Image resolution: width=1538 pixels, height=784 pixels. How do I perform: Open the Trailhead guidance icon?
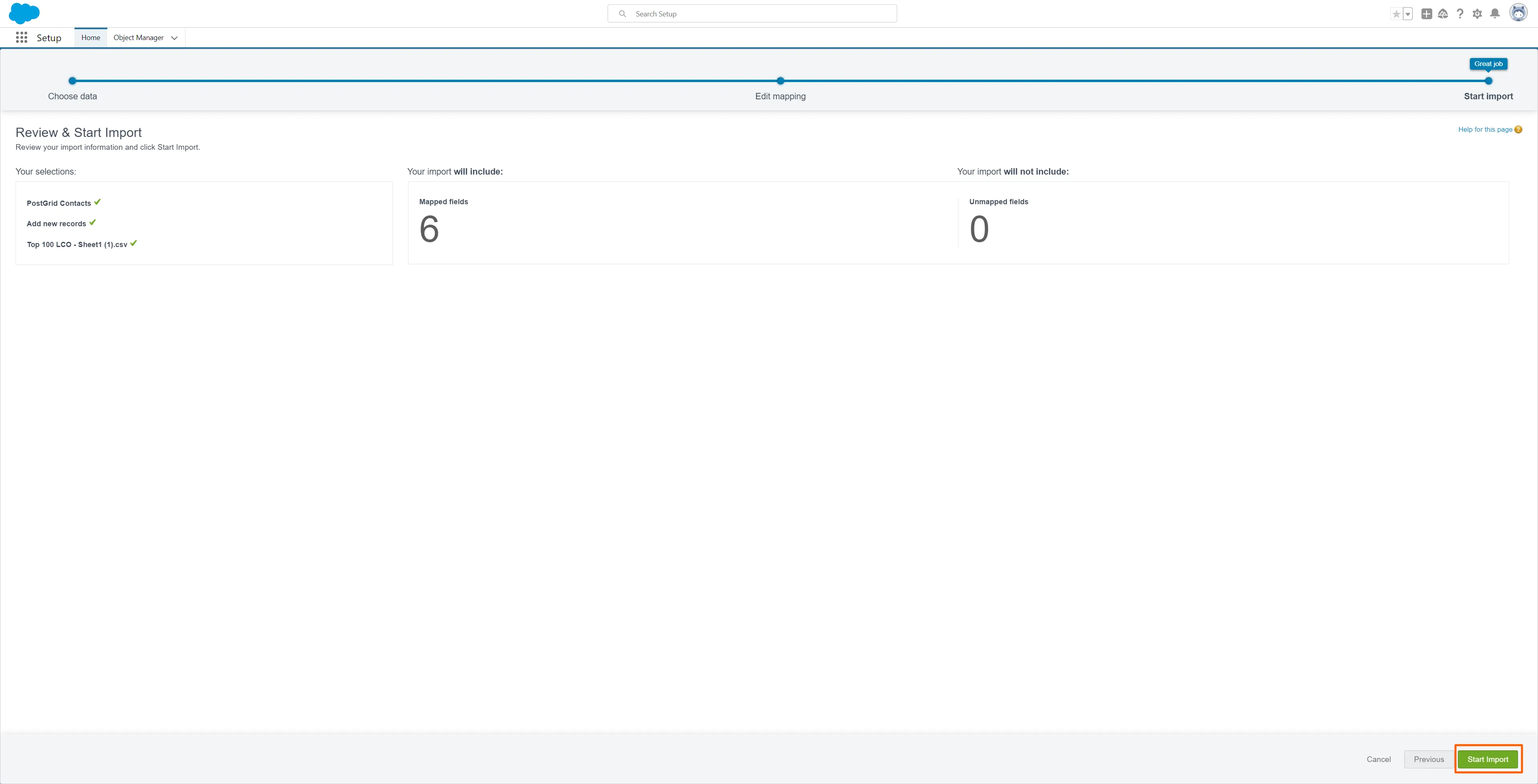click(1443, 14)
